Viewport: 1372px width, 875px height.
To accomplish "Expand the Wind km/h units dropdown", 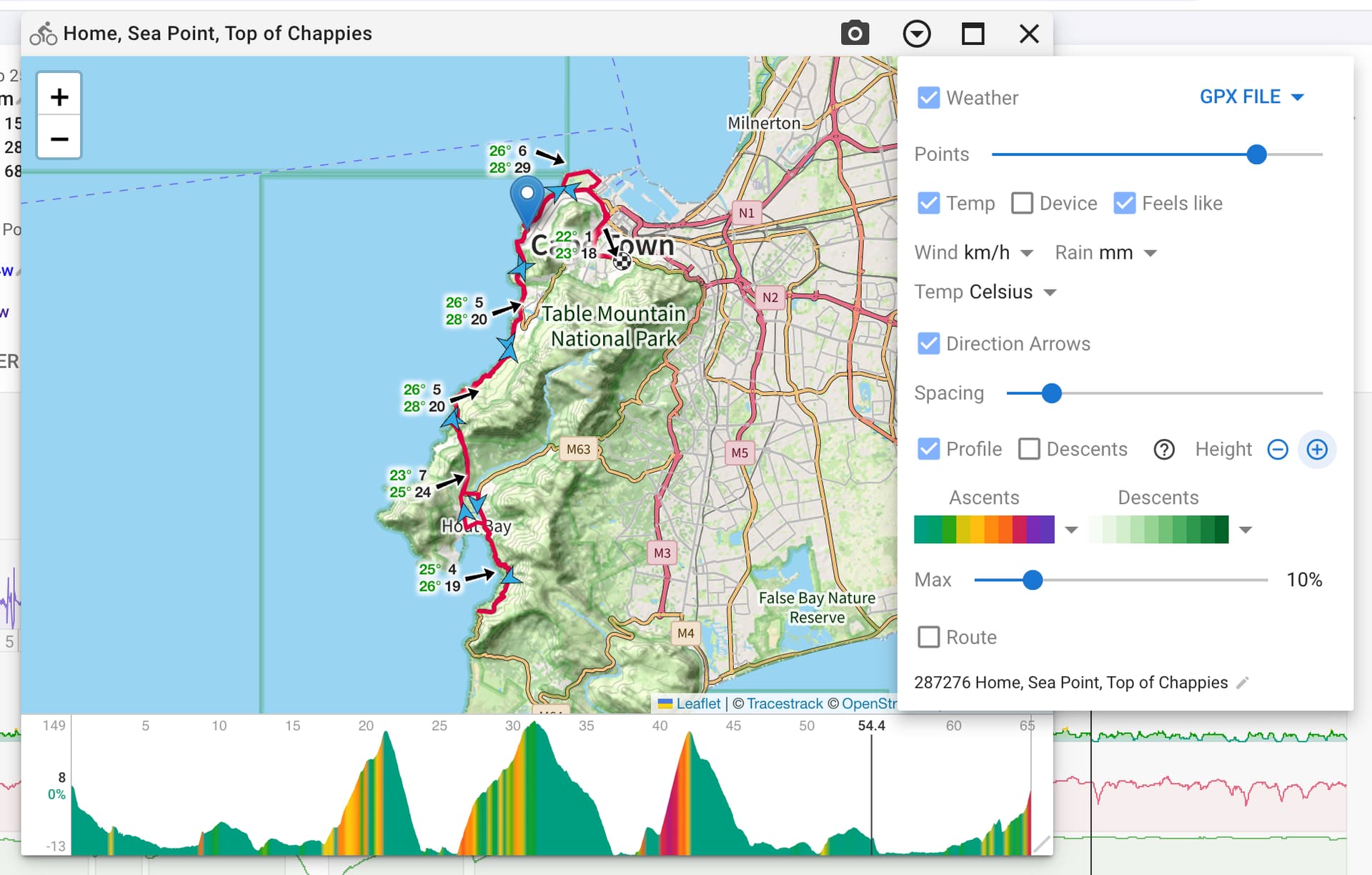I will tap(998, 253).
